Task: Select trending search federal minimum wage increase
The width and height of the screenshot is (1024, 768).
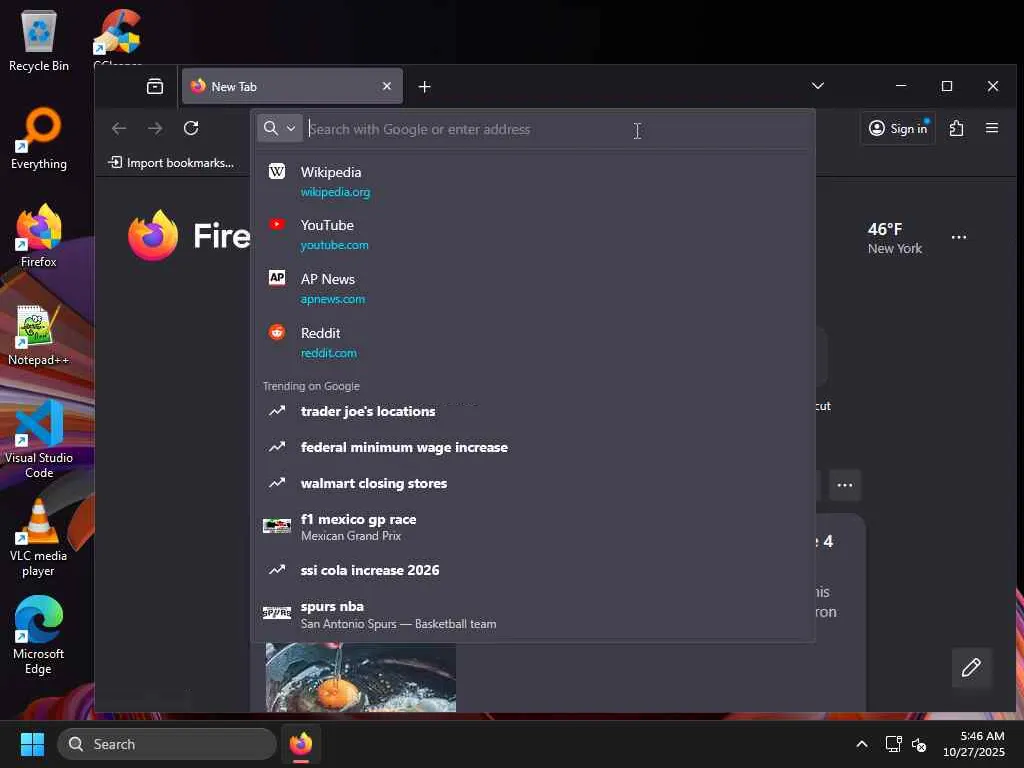Action: click(x=533, y=447)
